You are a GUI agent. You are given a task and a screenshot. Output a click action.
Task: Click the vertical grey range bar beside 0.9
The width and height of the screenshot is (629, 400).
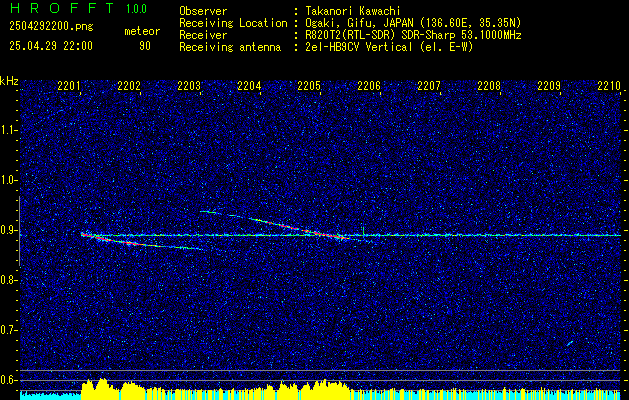[x=19, y=231]
